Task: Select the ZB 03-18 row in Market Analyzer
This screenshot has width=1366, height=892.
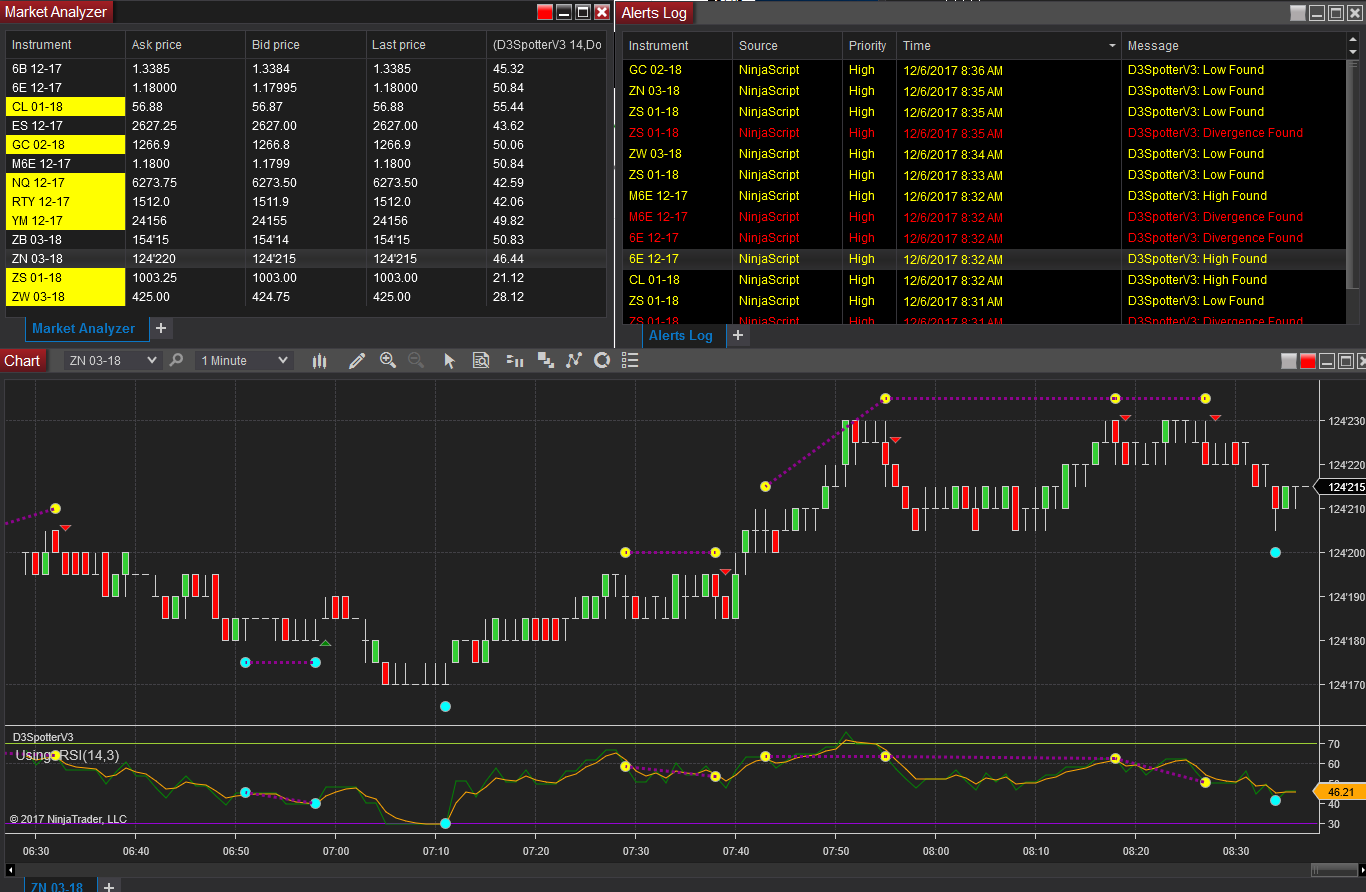Action: (x=306, y=240)
